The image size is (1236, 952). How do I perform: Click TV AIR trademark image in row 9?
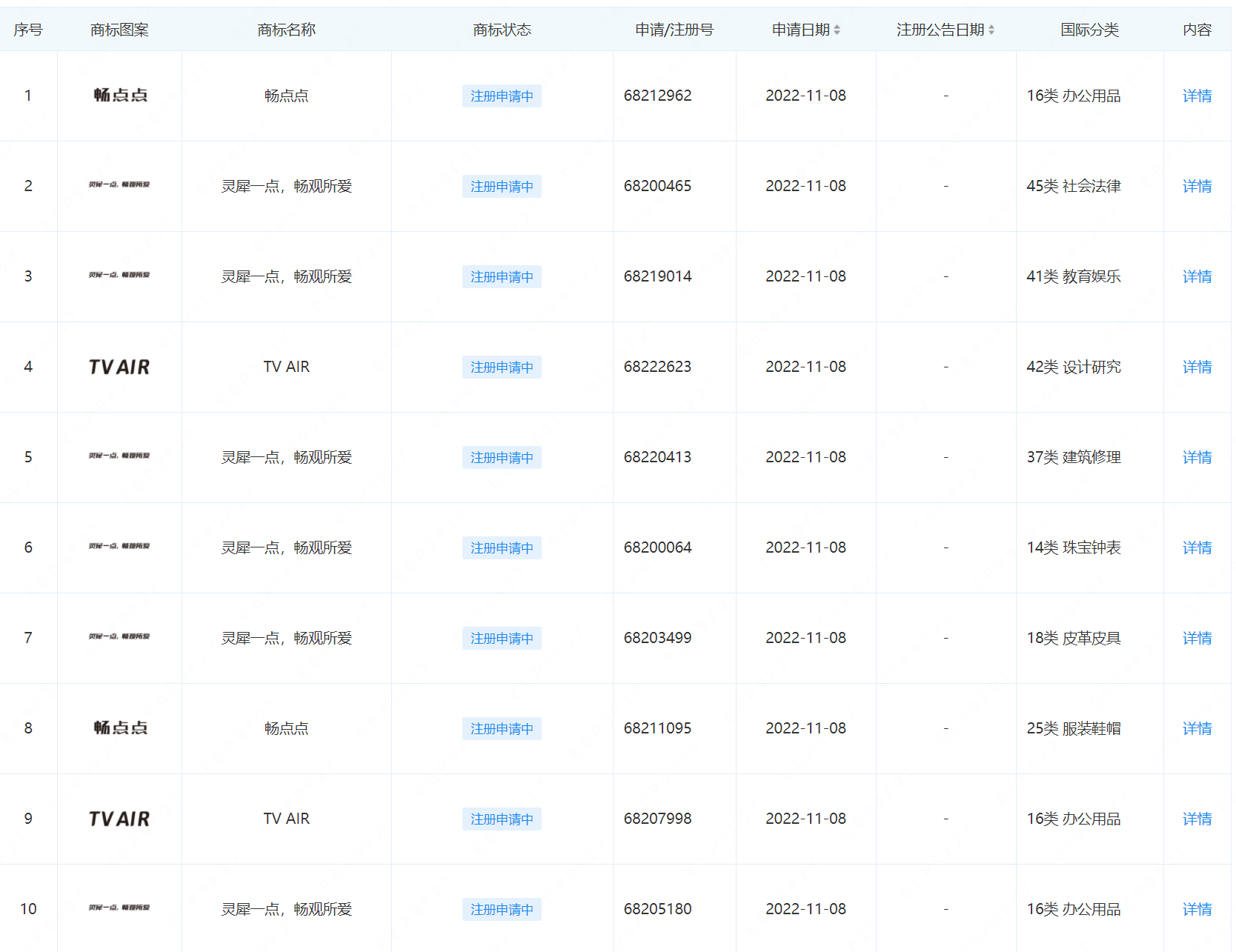(x=119, y=819)
